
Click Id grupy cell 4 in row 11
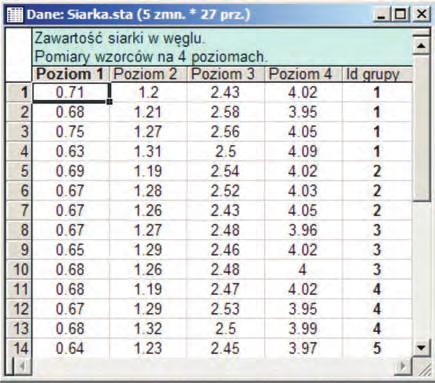coord(377,289)
